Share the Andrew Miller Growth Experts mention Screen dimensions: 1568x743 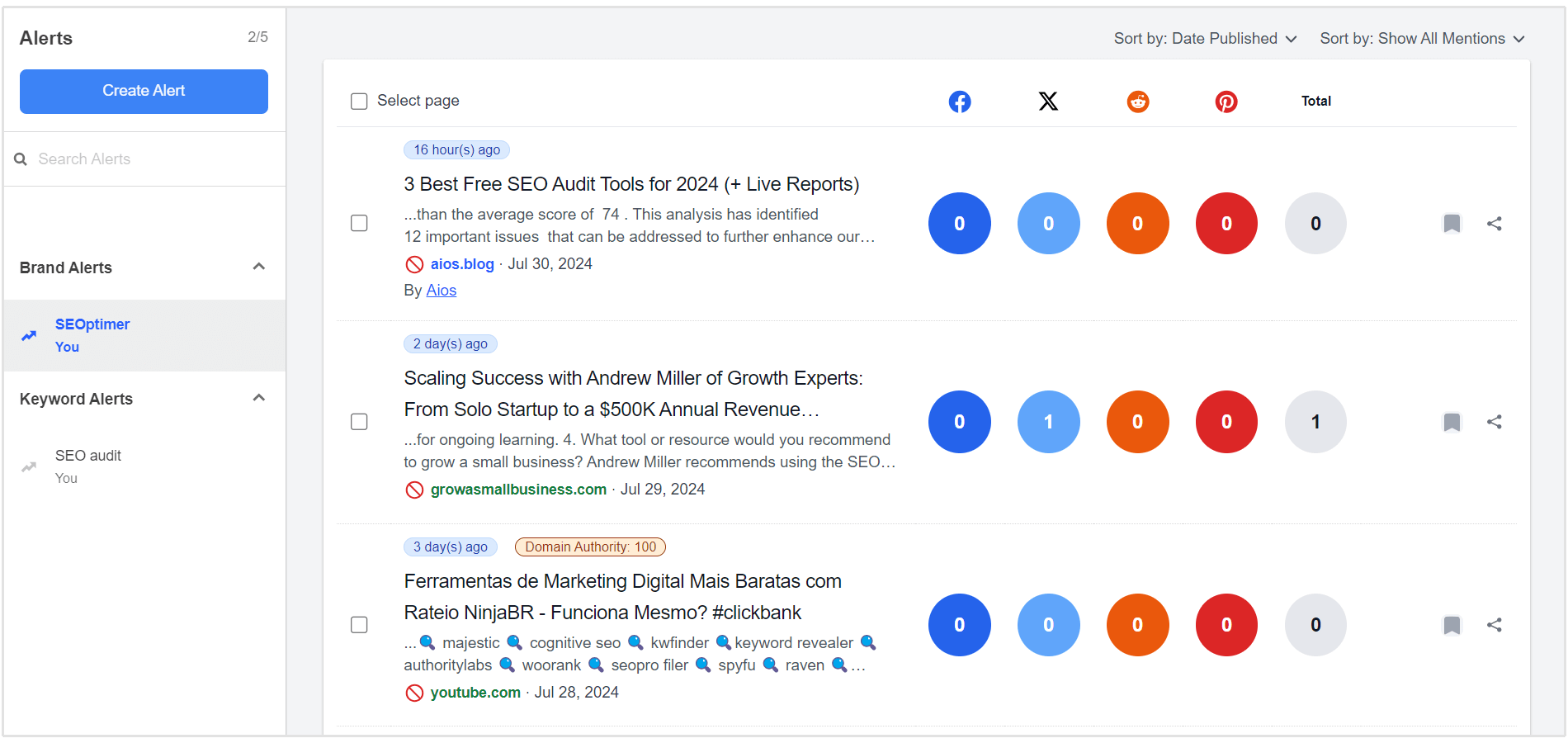1494,422
